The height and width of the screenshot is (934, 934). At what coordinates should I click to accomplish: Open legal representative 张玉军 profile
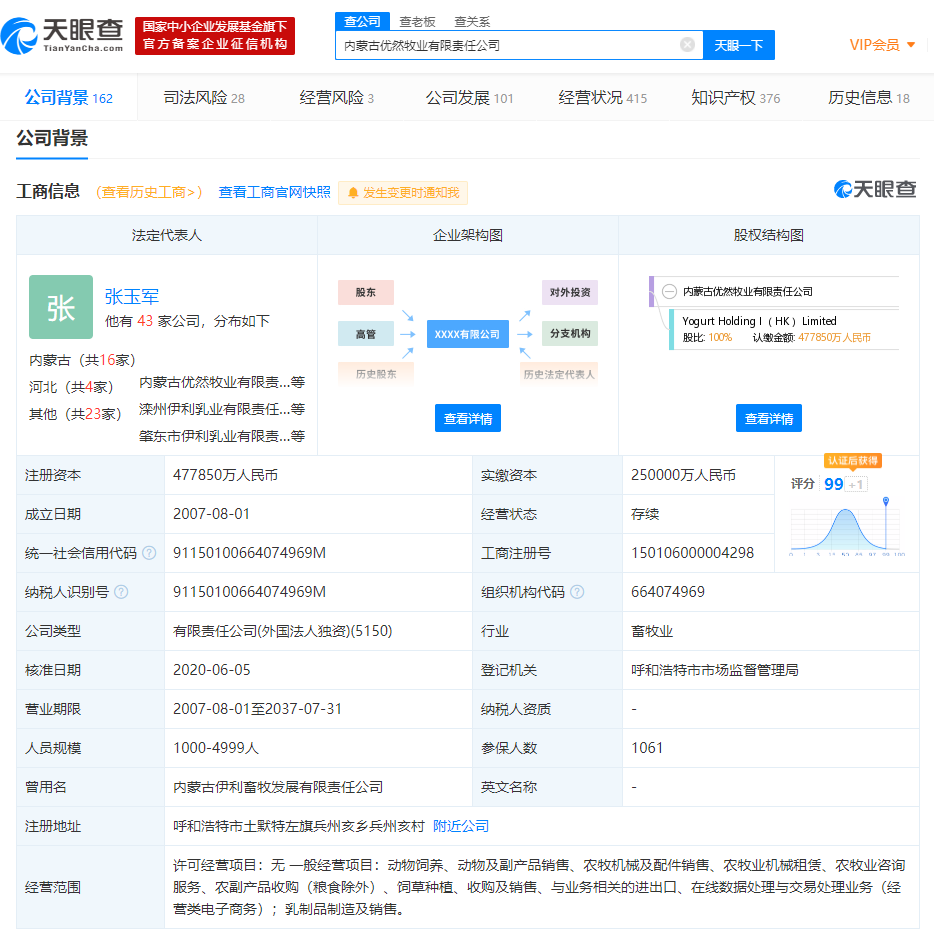click(132, 296)
